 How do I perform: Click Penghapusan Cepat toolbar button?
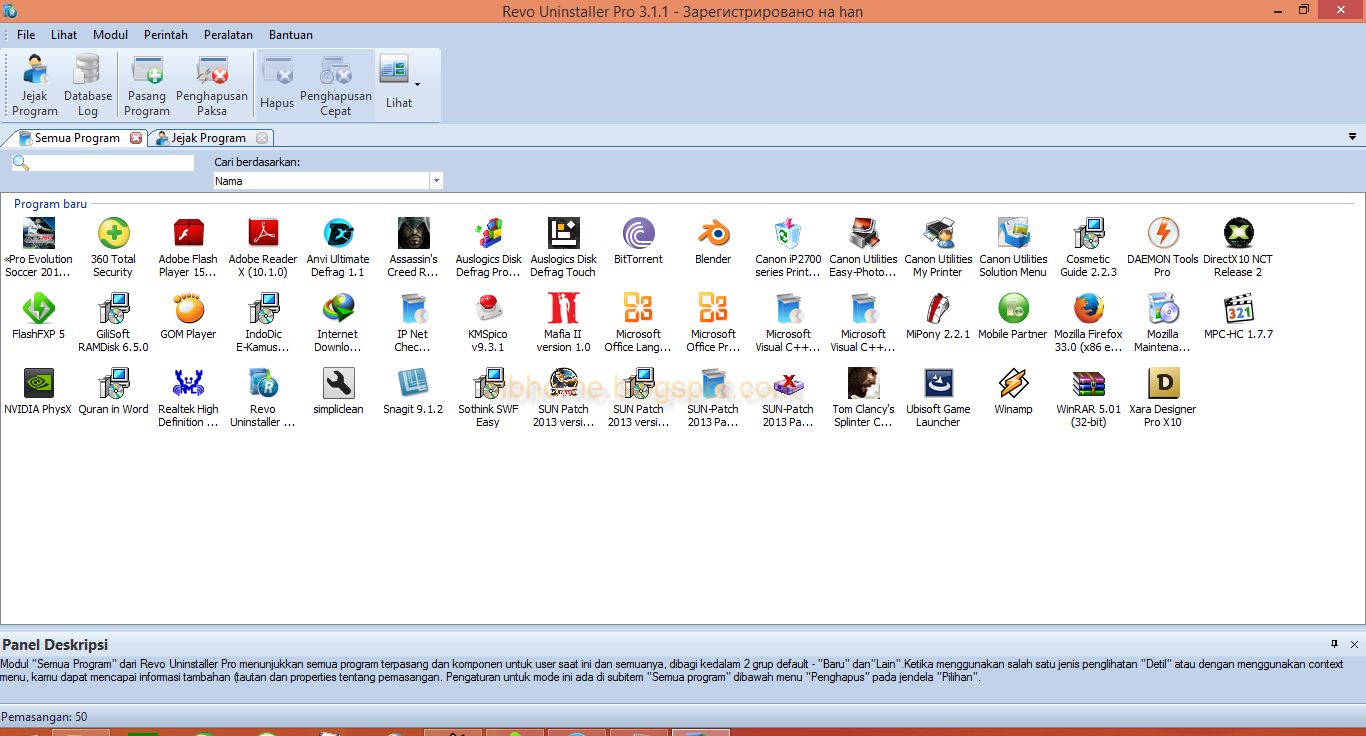coord(336,86)
